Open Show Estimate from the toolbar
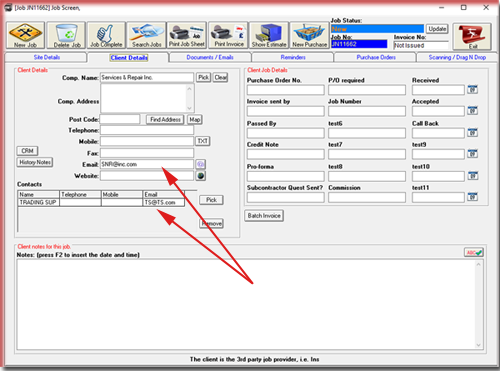 point(269,35)
